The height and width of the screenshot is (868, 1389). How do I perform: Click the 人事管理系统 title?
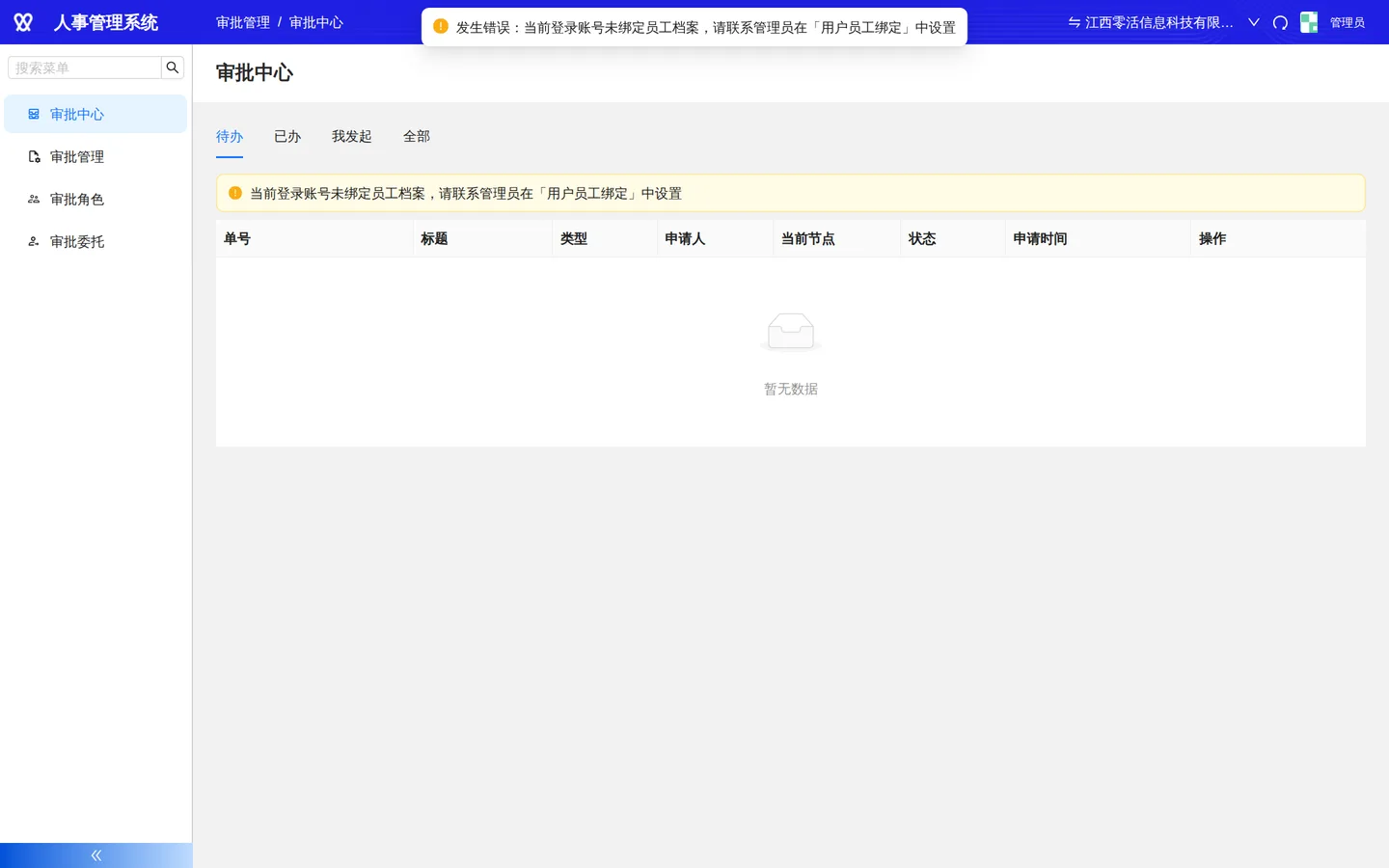click(x=106, y=22)
